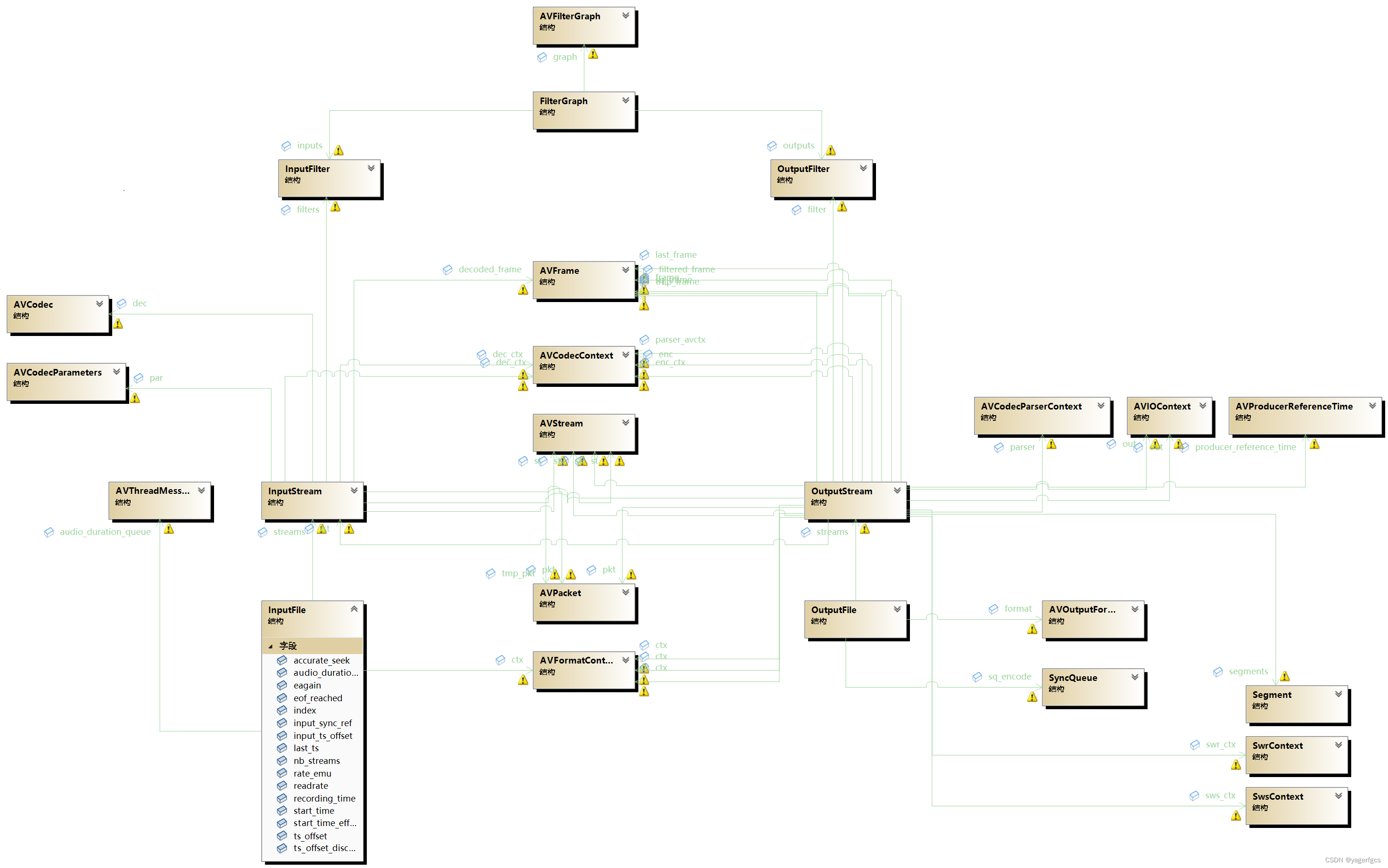Click the format association label
Screen dimensions: 1388x868
(1018, 608)
